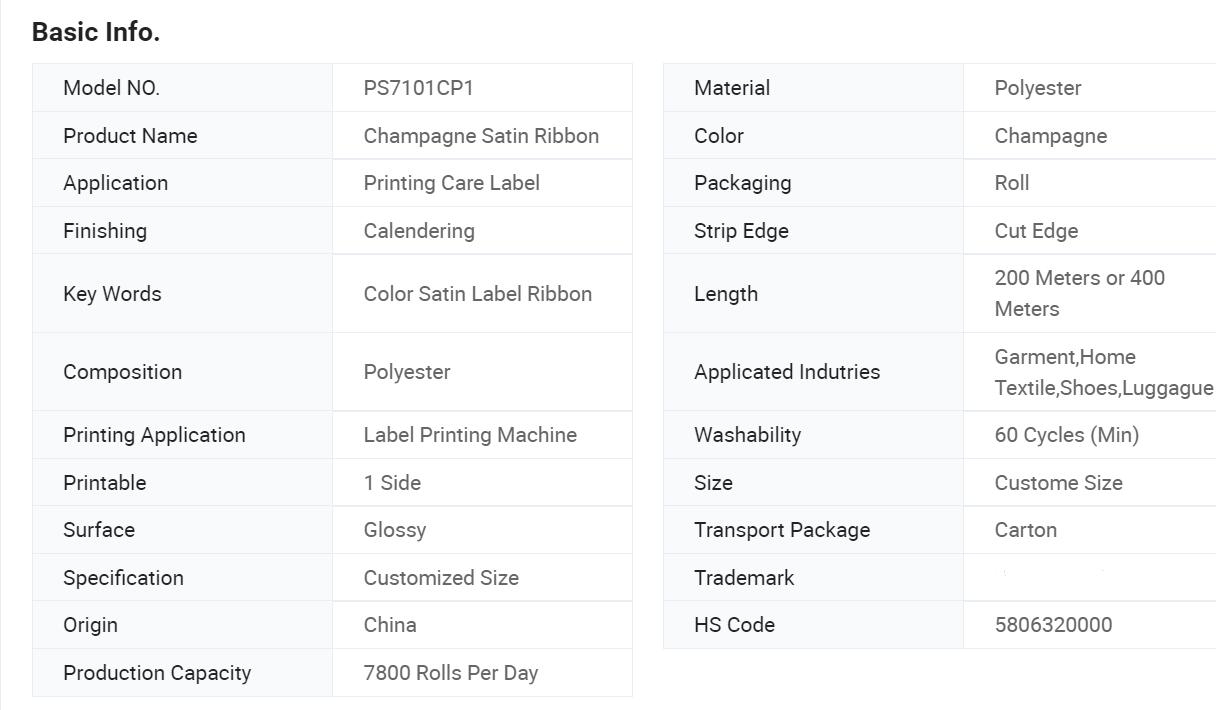Click the Trademark label cell

(x=744, y=578)
